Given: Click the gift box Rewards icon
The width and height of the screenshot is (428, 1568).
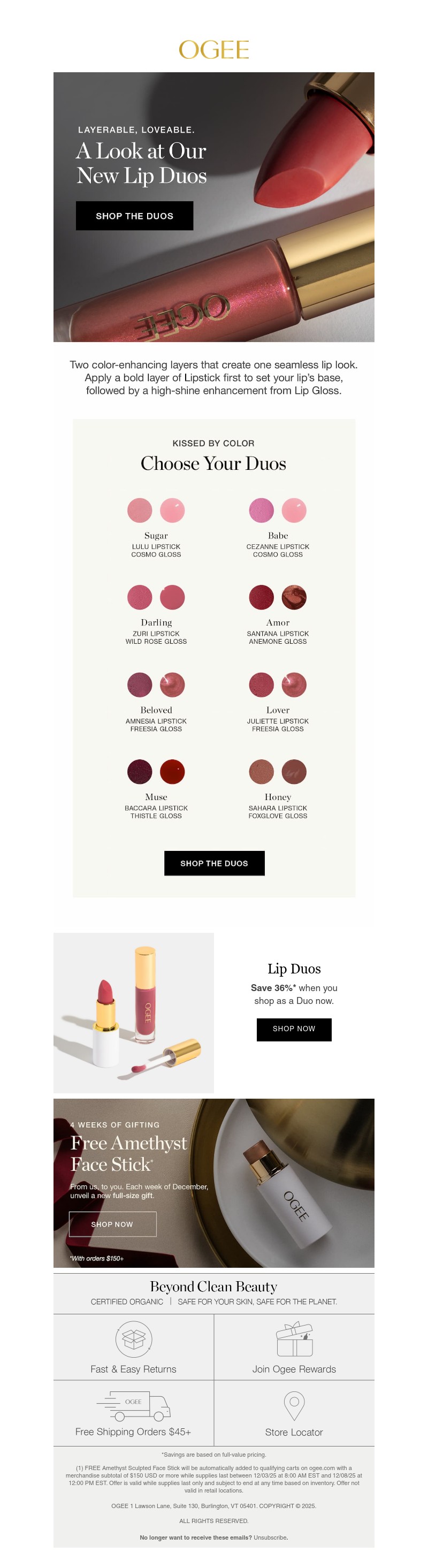Looking at the screenshot, I should [294, 1338].
